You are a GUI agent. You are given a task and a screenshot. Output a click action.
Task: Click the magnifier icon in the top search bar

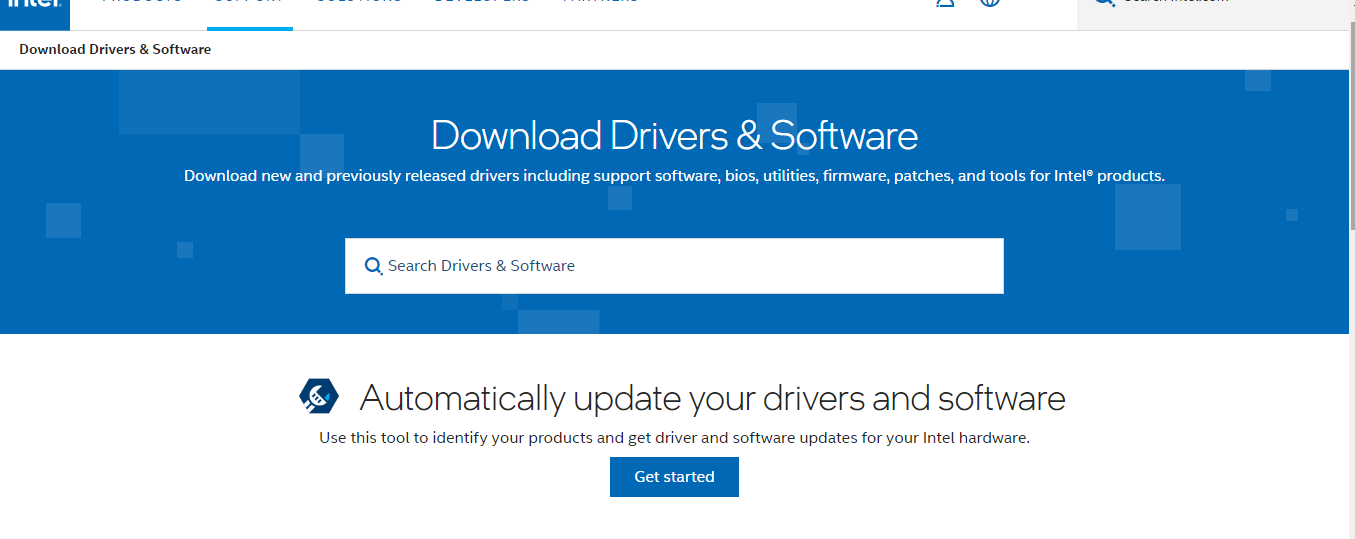[x=1104, y=3]
